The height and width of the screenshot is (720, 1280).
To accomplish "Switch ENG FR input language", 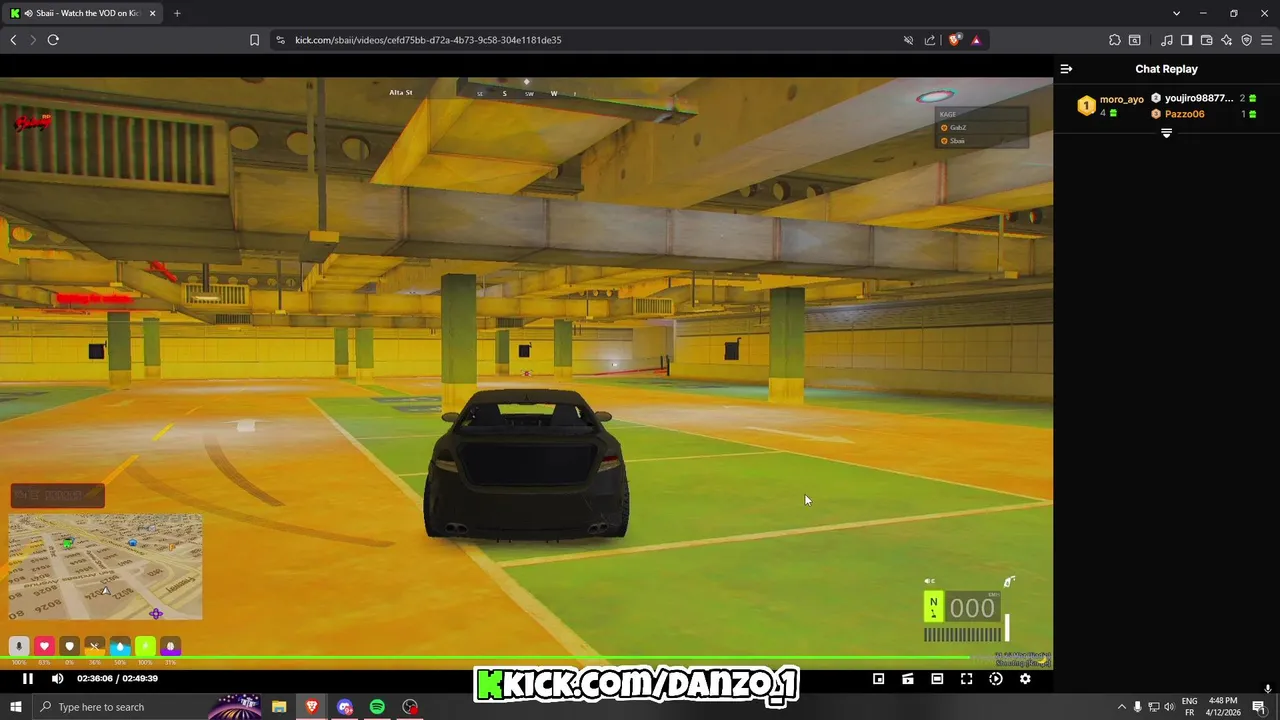I will click(1190, 707).
